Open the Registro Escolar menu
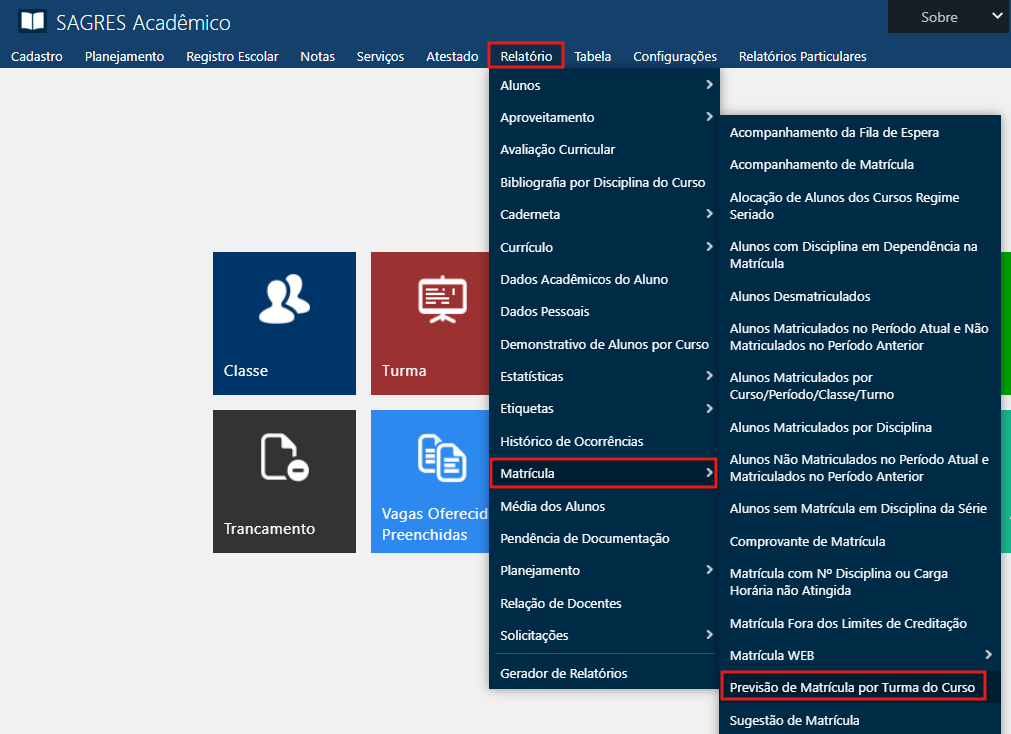This screenshot has height=734, width=1011. coord(232,56)
